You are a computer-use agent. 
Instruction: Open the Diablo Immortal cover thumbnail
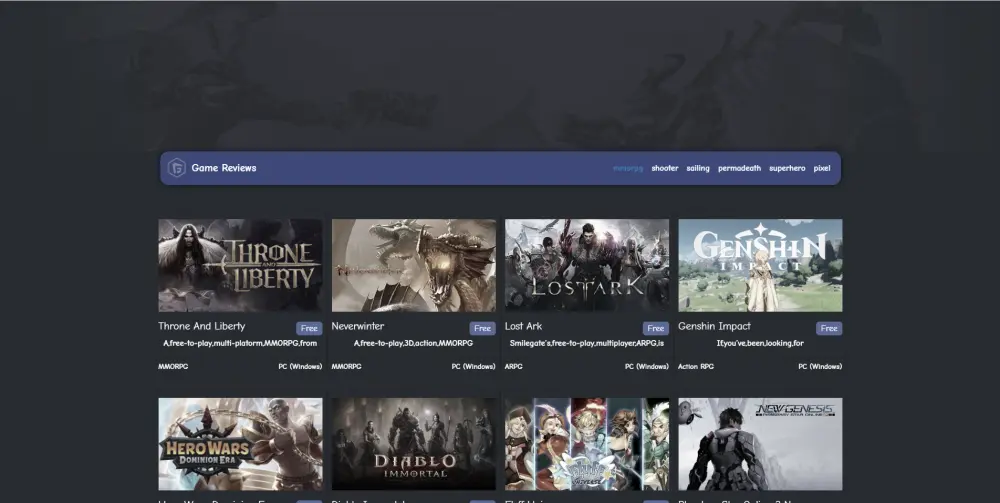[413, 444]
